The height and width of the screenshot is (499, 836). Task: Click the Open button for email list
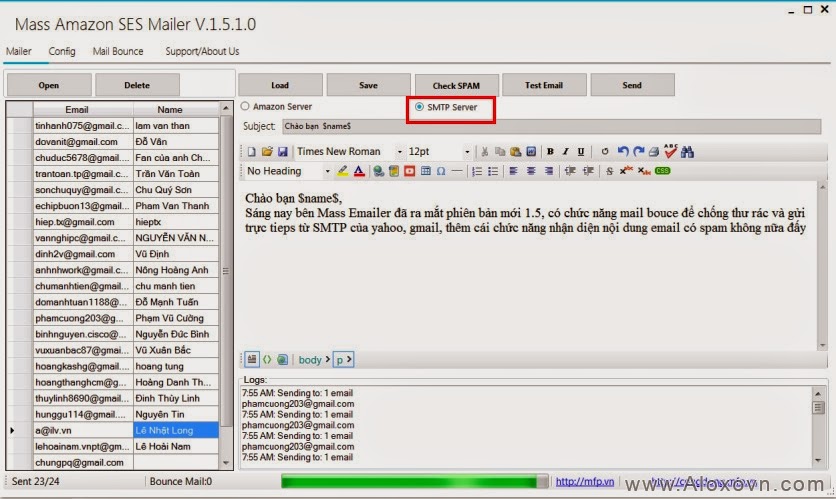49,85
